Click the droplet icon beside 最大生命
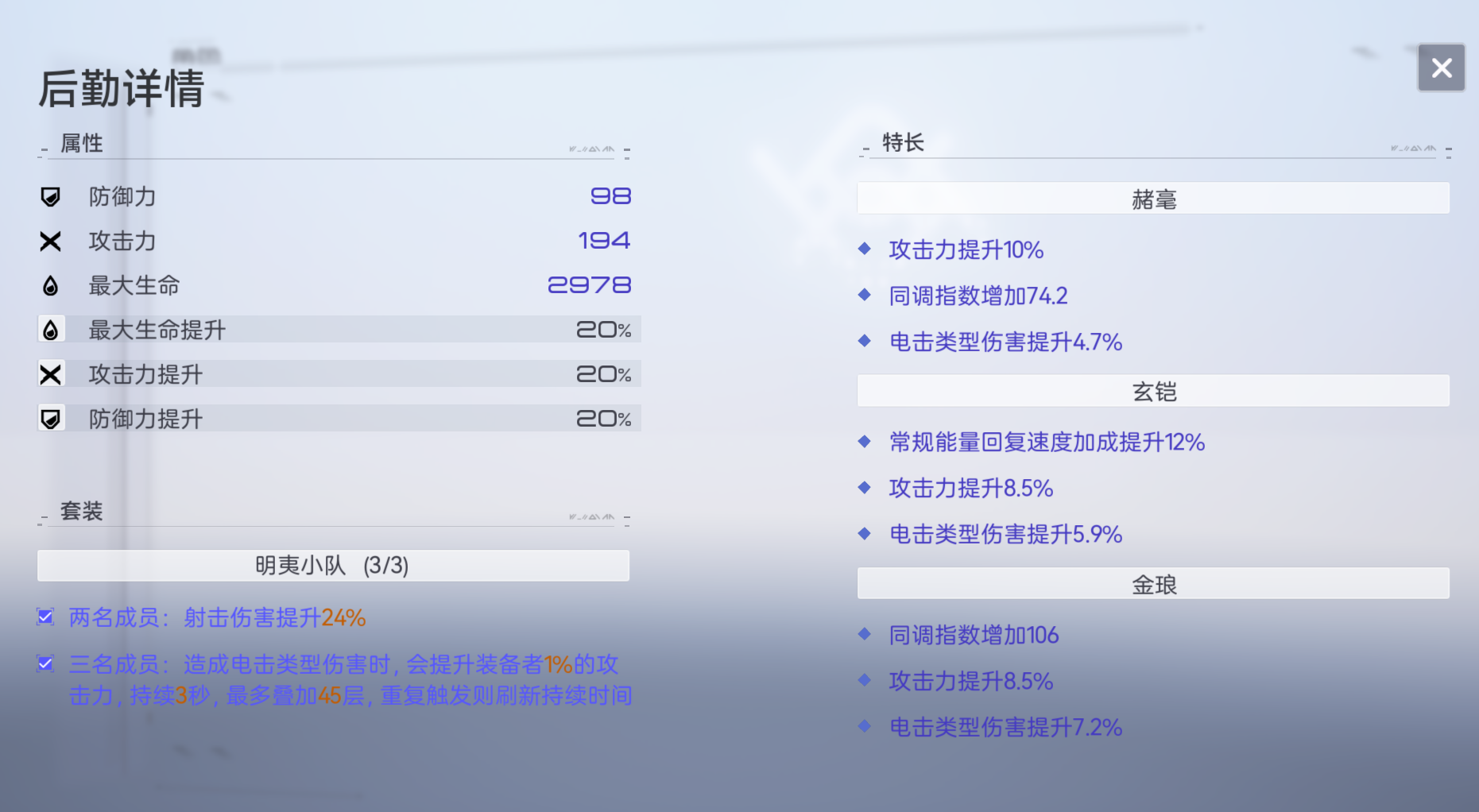 (x=51, y=285)
